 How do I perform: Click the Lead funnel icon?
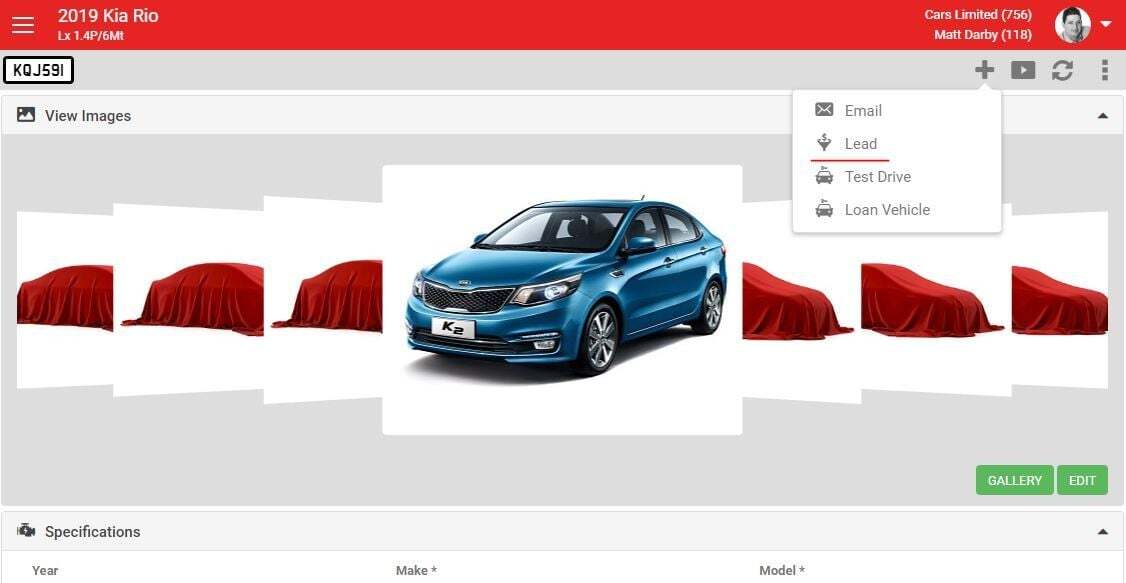(824, 143)
